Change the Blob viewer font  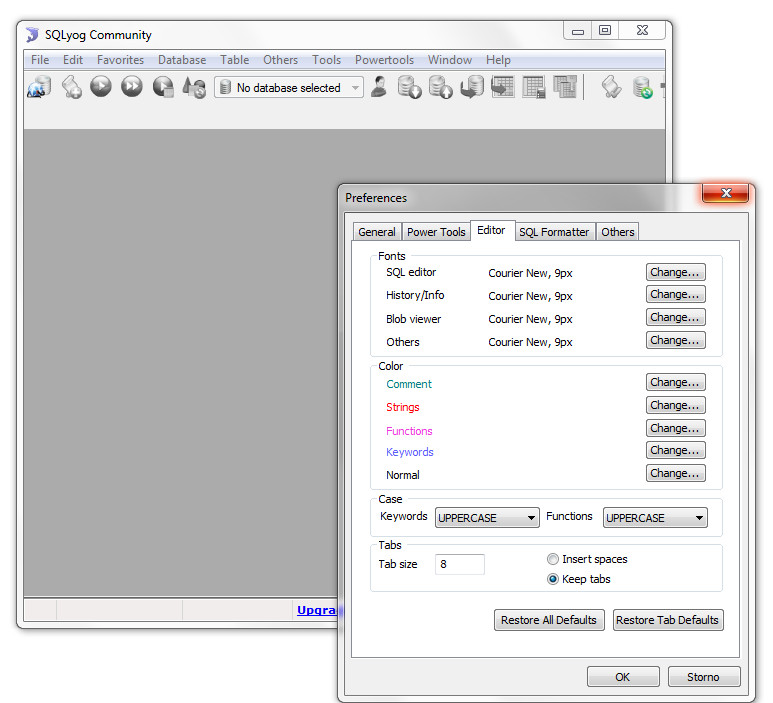click(x=675, y=317)
